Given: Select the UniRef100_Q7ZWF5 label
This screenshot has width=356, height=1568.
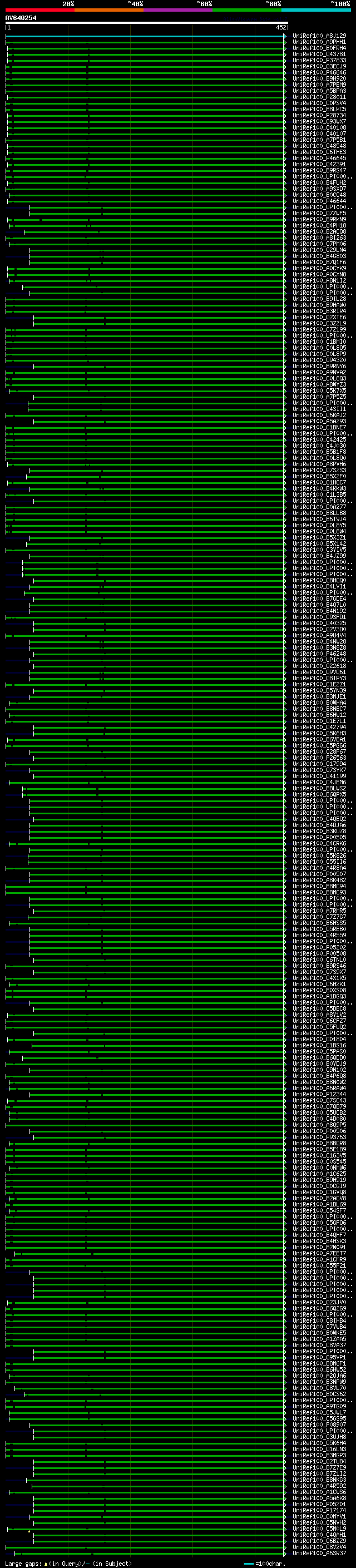Looking at the screenshot, I should [x=319, y=213].
